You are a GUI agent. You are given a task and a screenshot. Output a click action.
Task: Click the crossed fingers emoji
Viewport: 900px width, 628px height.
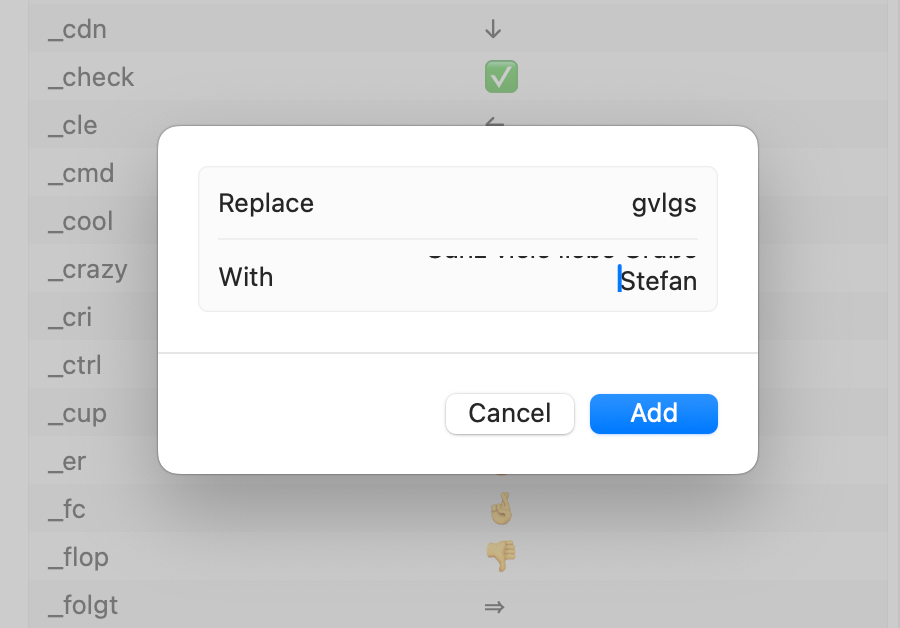coord(501,509)
